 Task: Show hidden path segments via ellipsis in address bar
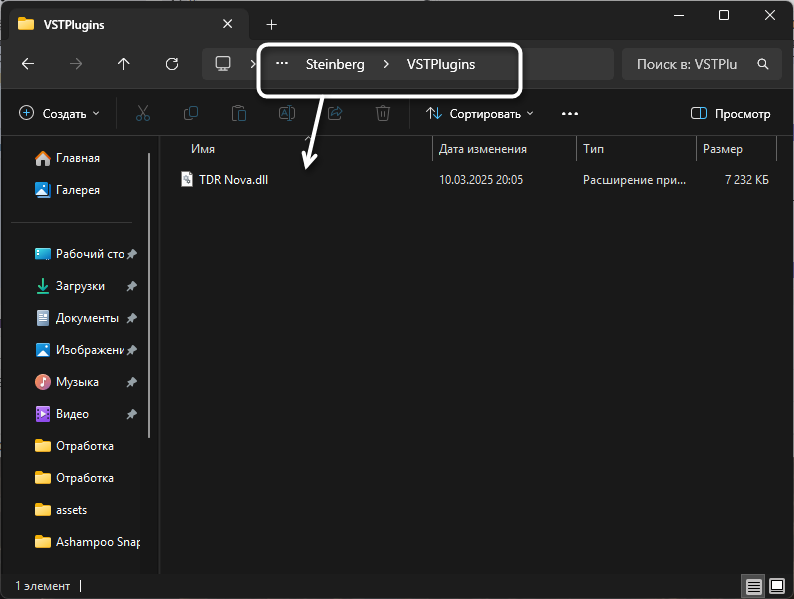click(282, 64)
